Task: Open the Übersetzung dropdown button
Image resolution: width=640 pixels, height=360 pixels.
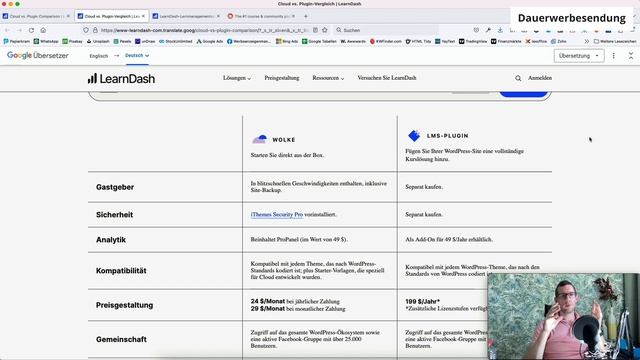Action: point(579,56)
